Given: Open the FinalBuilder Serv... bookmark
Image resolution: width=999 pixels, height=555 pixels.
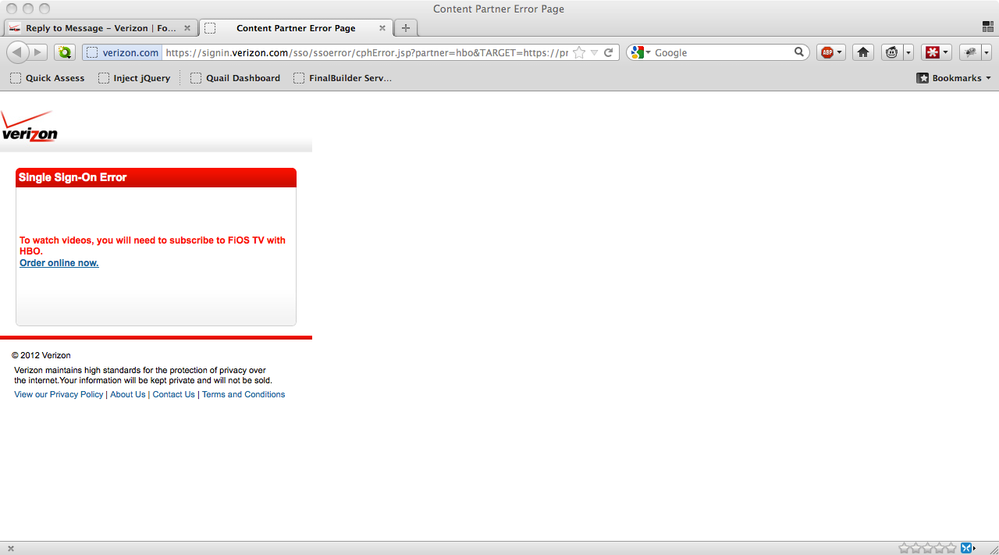Looking at the screenshot, I should click(343, 78).
